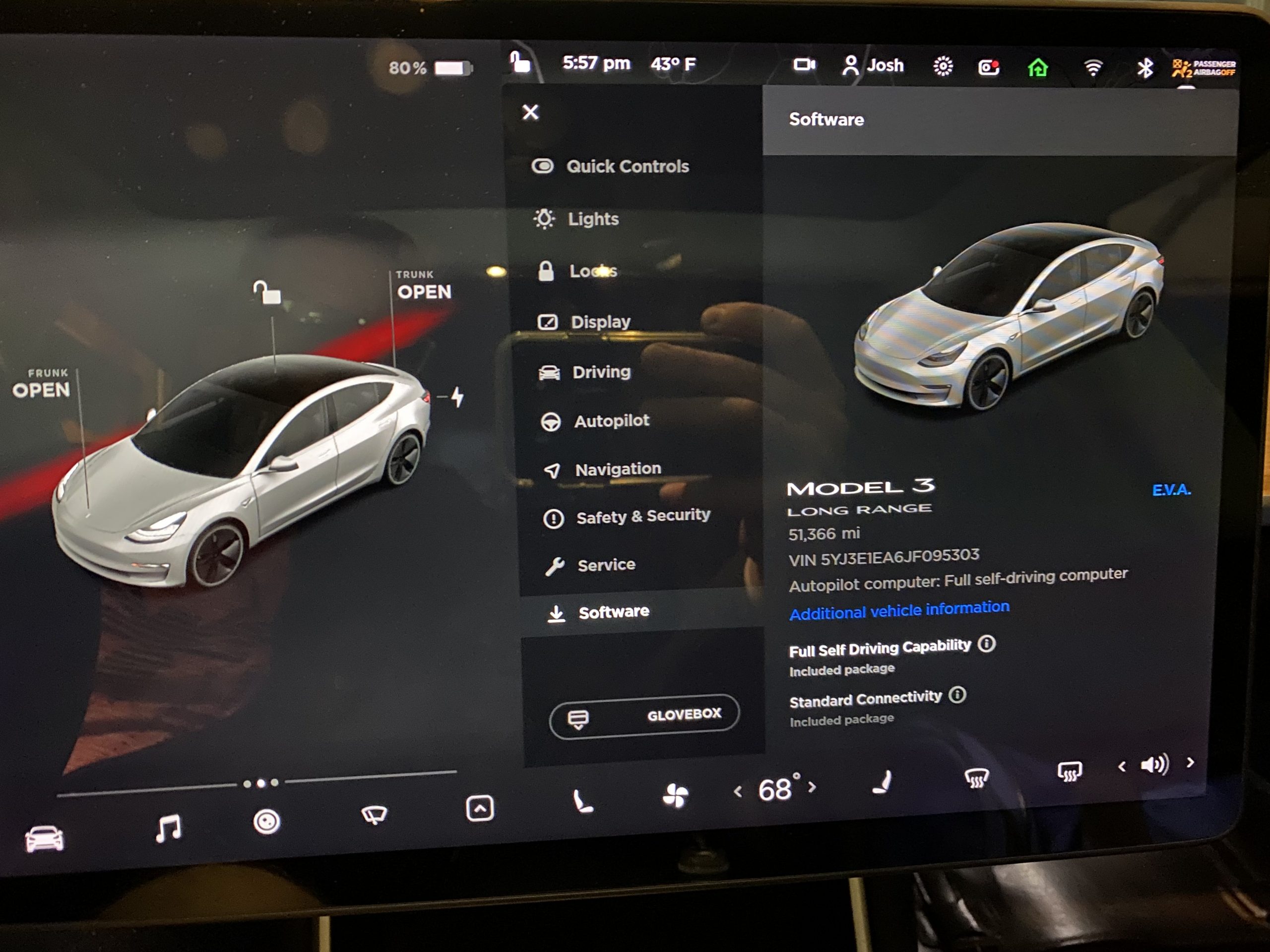Open the music player note icon
Screen dimensions: 1270x952
168,829
